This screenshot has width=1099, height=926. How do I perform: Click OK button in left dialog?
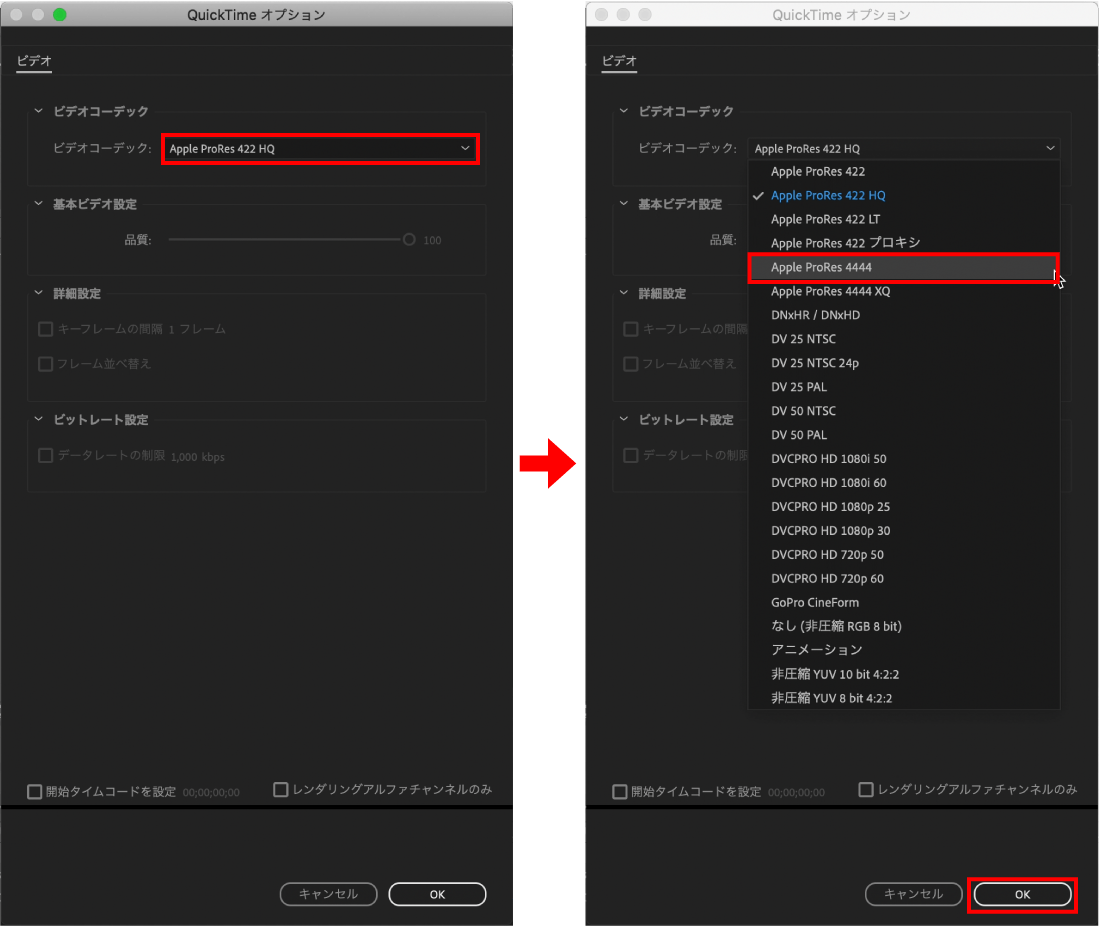tap(437, 894)
